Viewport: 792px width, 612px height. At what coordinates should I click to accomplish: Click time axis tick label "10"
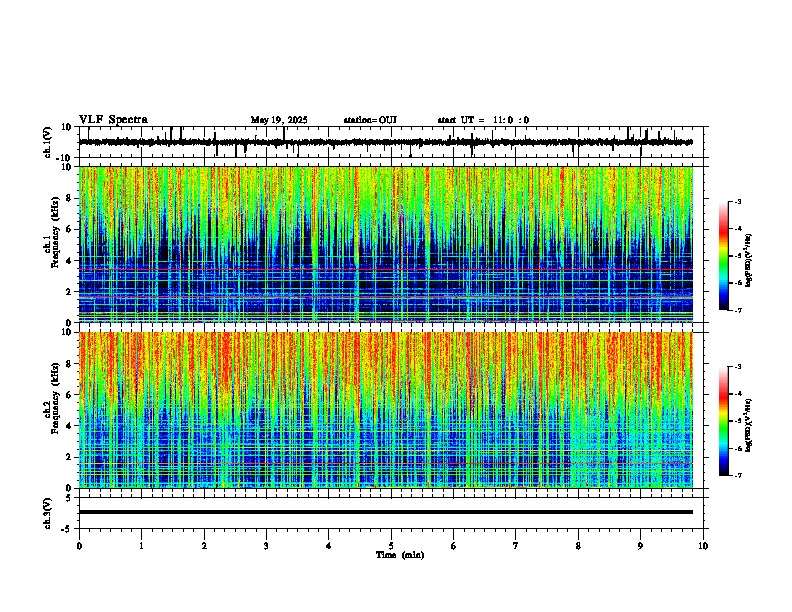click(x=703, y=546)
